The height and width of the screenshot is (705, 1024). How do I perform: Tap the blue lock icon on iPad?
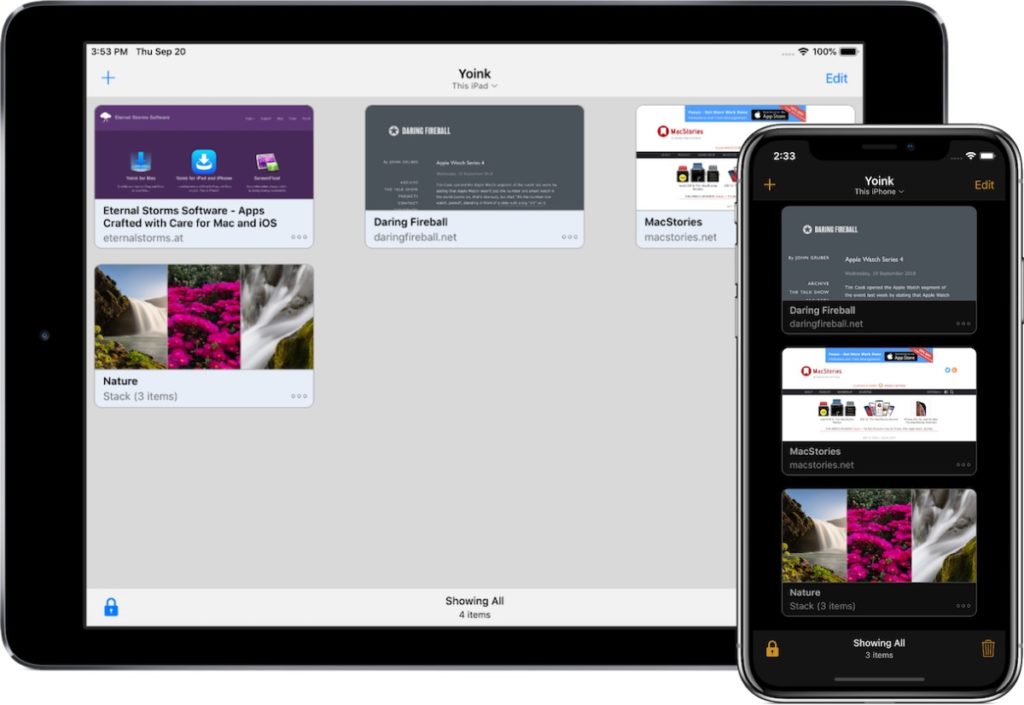(111, 607)
